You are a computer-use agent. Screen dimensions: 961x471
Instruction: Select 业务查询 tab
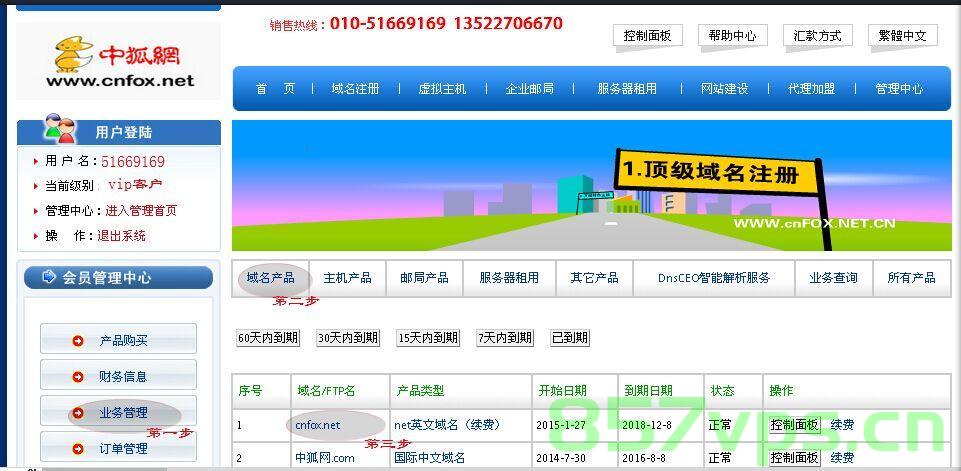point(834,278)
